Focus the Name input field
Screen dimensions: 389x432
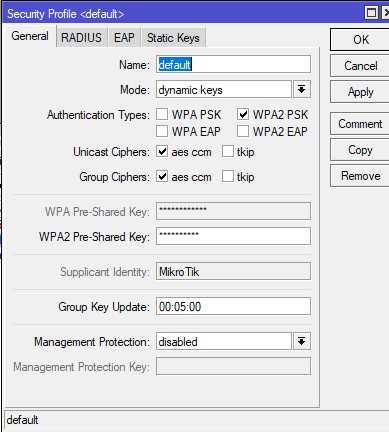[x=233, y=64]
